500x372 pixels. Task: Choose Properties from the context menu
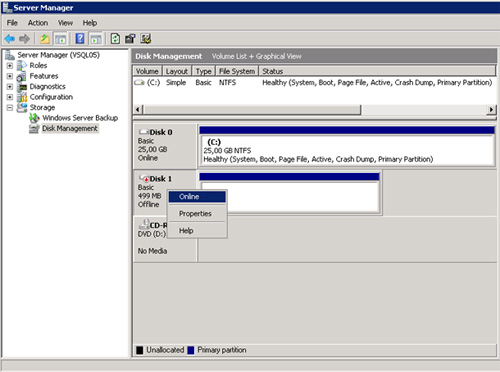pyautogui.click(x=197, y=214)
